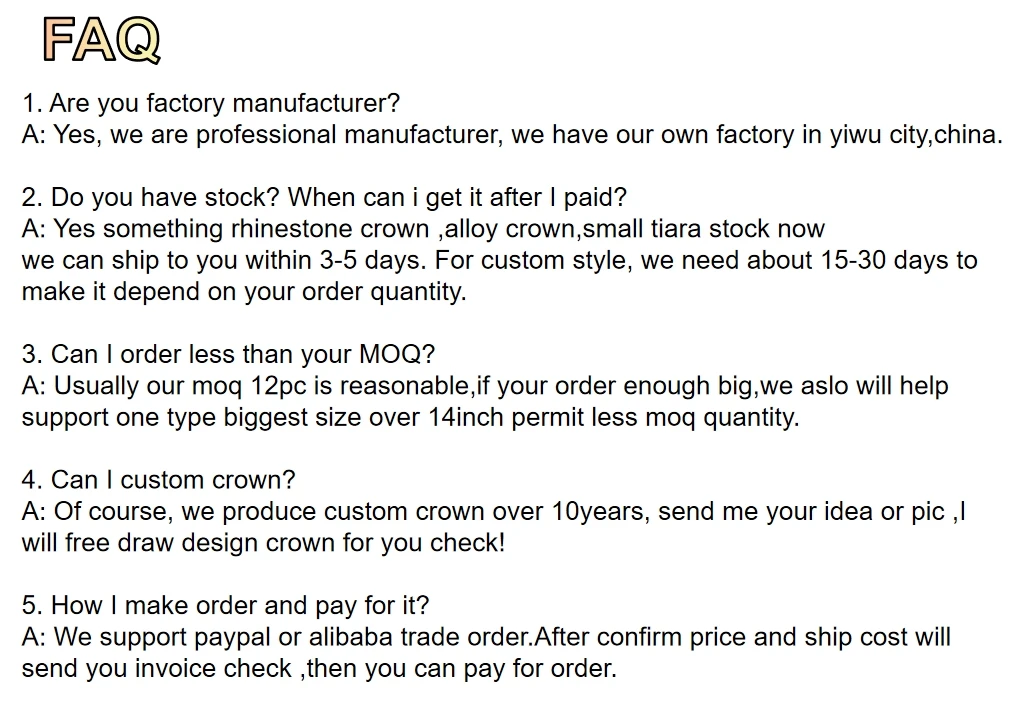Click the word 'MOQ?' in question 3

(397, 354)
